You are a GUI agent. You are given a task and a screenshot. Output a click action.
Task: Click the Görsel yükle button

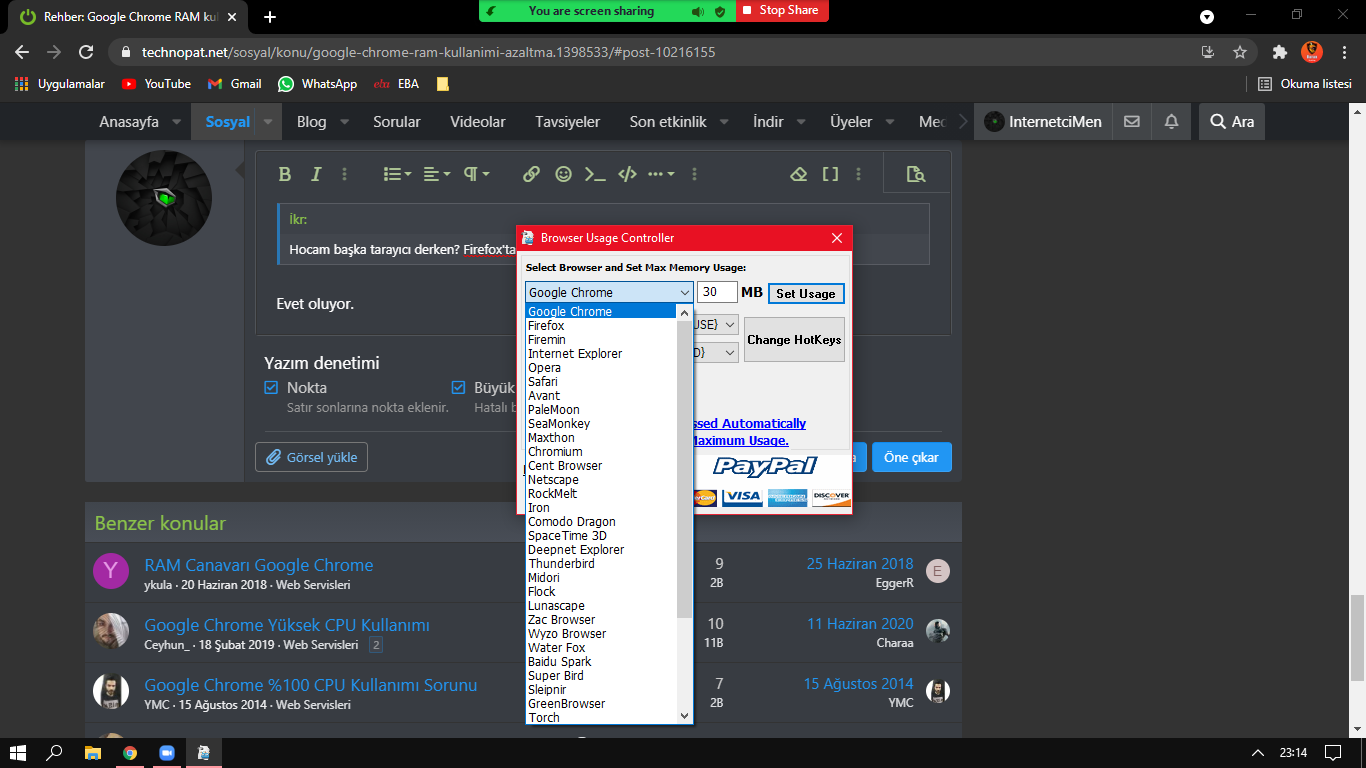[312, 457]
